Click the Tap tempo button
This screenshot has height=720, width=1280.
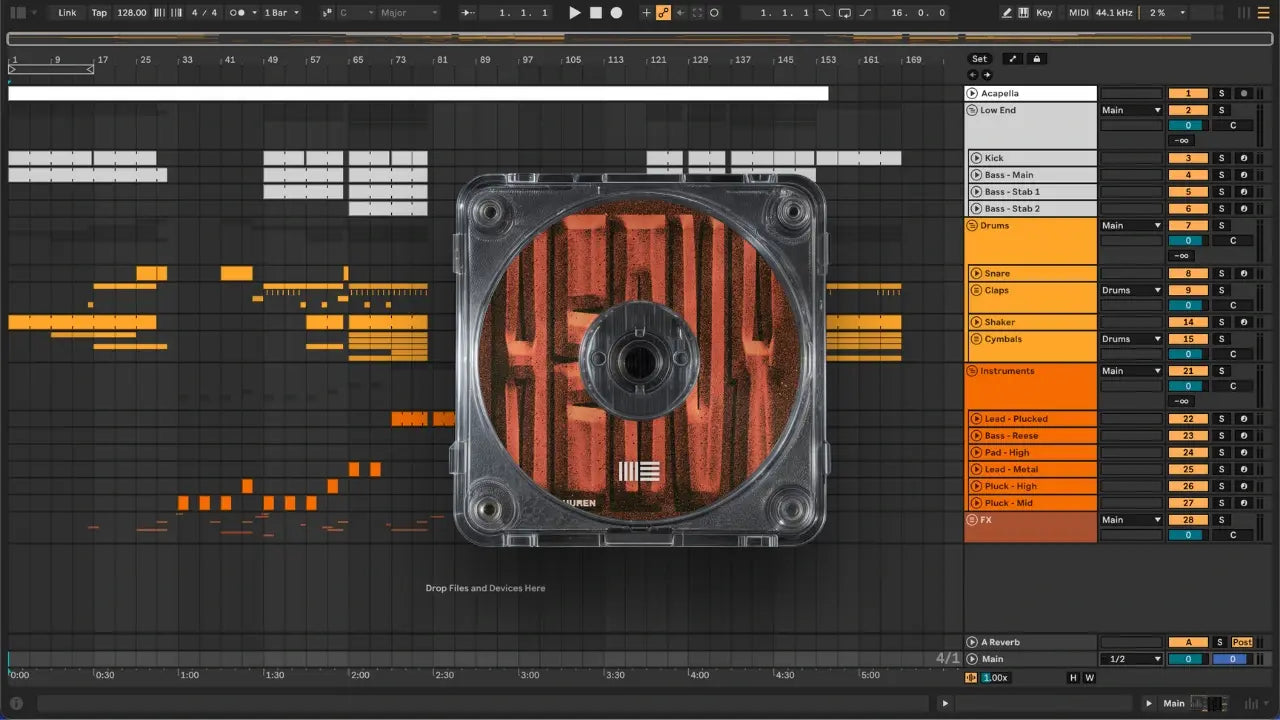(x=99, y=13)
